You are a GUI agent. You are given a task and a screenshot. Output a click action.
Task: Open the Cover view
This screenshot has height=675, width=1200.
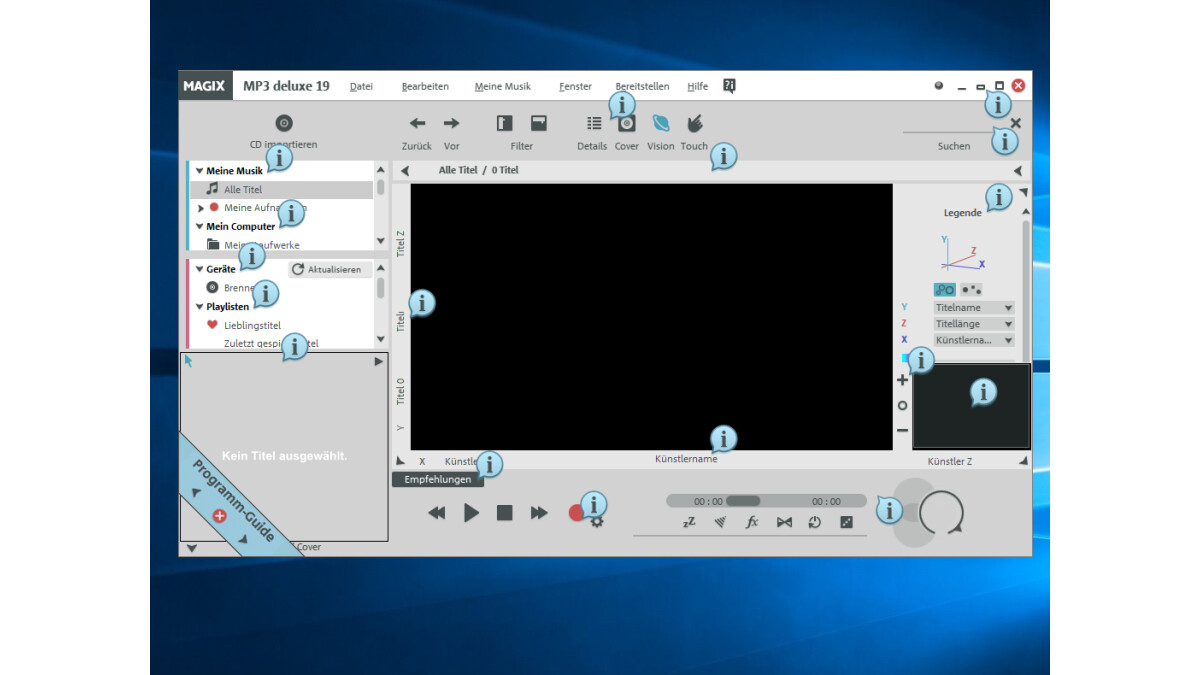[627, 123]
